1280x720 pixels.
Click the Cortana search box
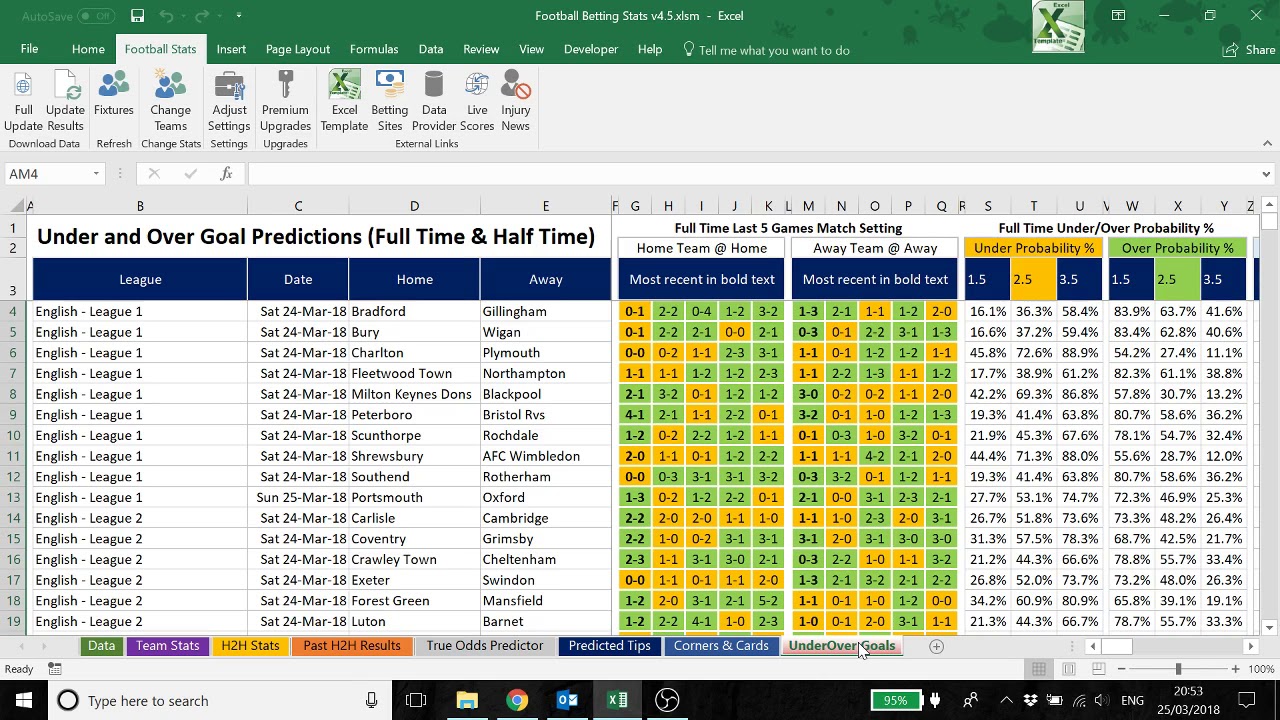tap(218, 700)
